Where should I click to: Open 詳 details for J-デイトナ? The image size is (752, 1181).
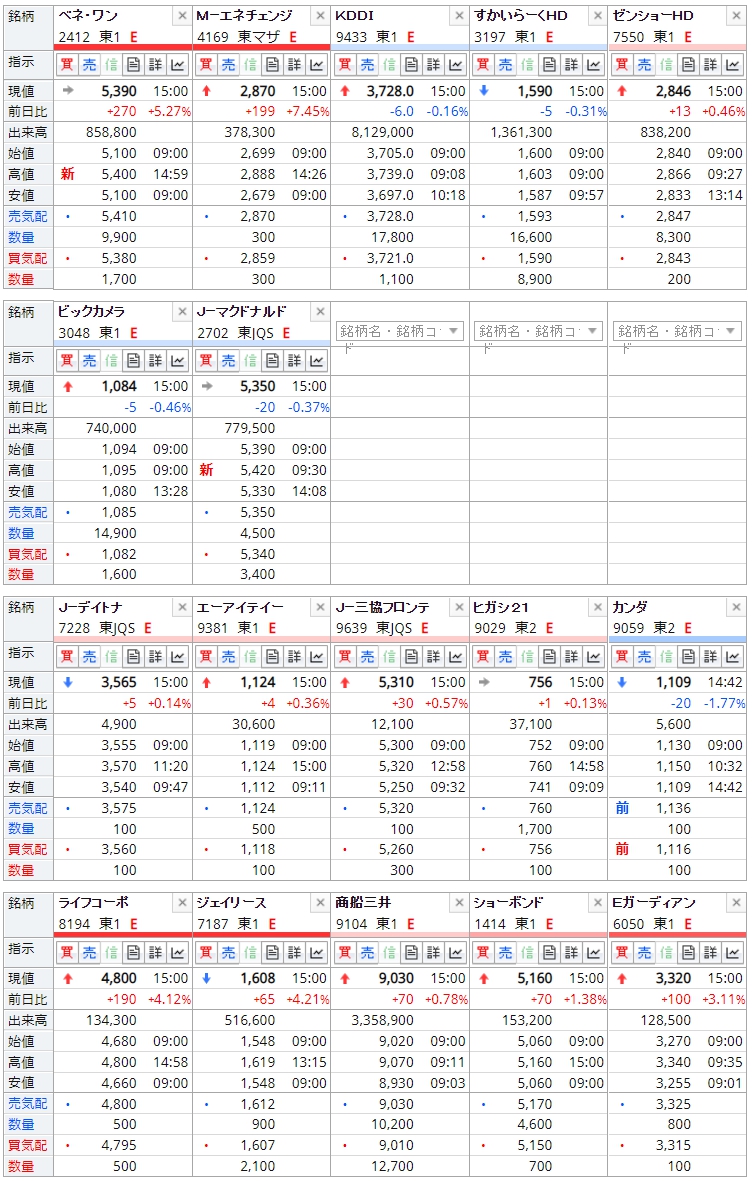coord(156,657)
